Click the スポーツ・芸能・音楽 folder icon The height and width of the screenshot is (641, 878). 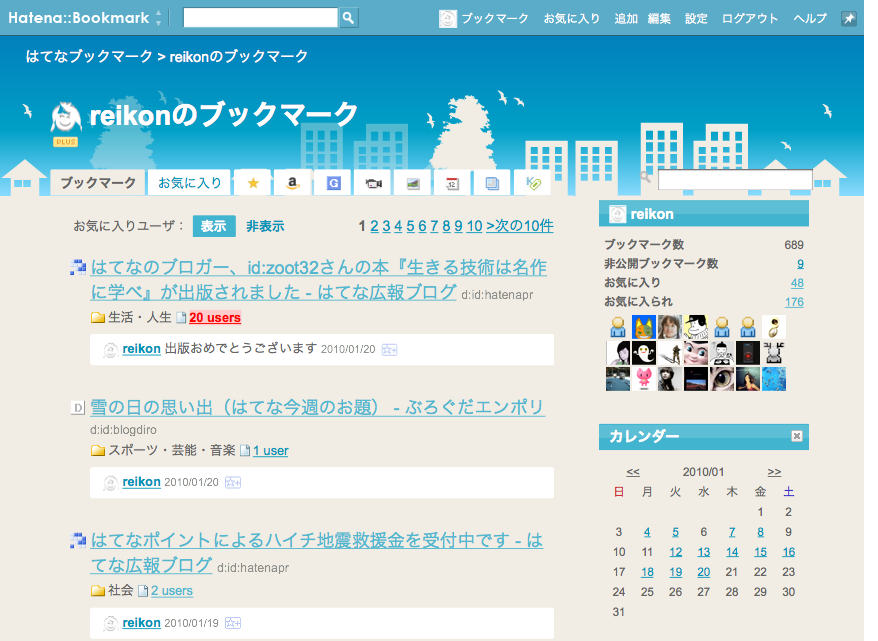click(98, 451)
